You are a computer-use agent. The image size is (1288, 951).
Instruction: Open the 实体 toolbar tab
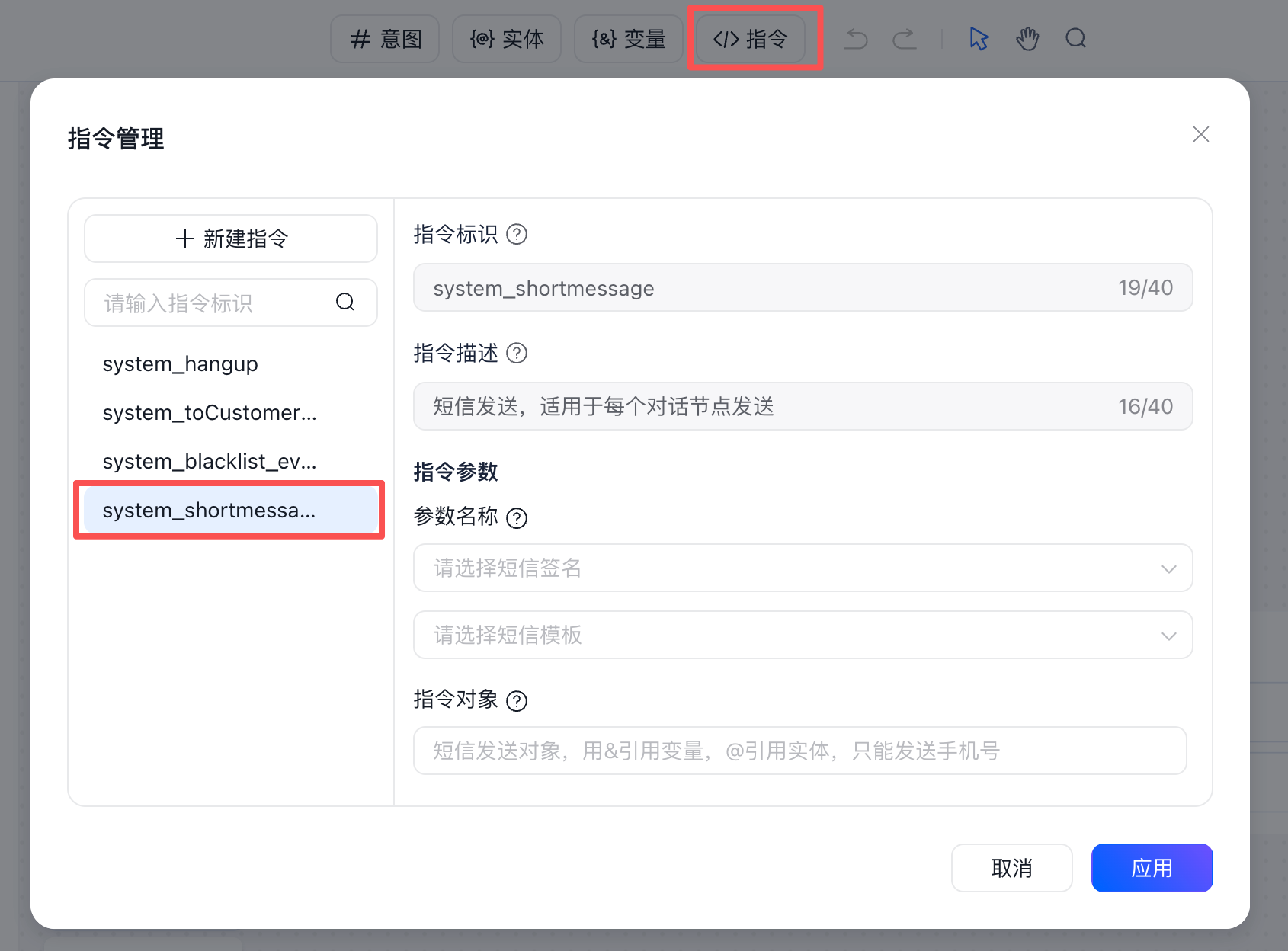pyautogui.click(x=507, y=39)
